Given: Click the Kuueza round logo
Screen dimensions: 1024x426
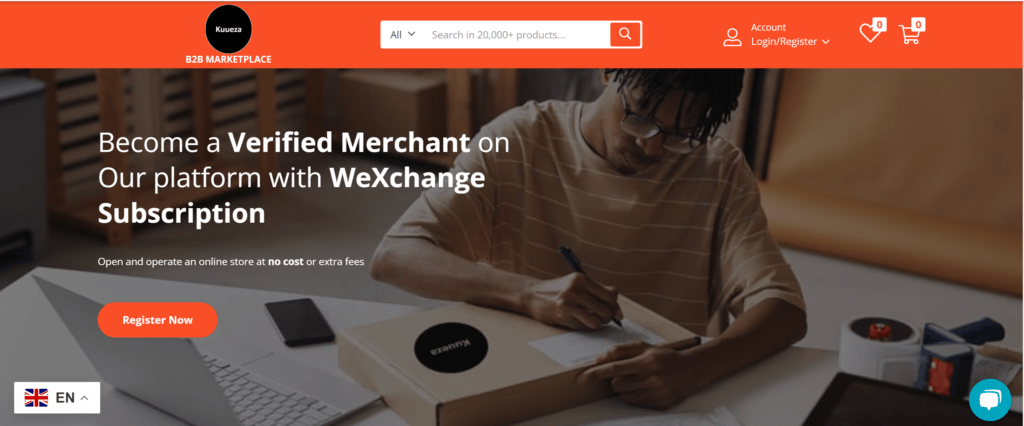Looking at the screenshot, I should pos(229,29).
